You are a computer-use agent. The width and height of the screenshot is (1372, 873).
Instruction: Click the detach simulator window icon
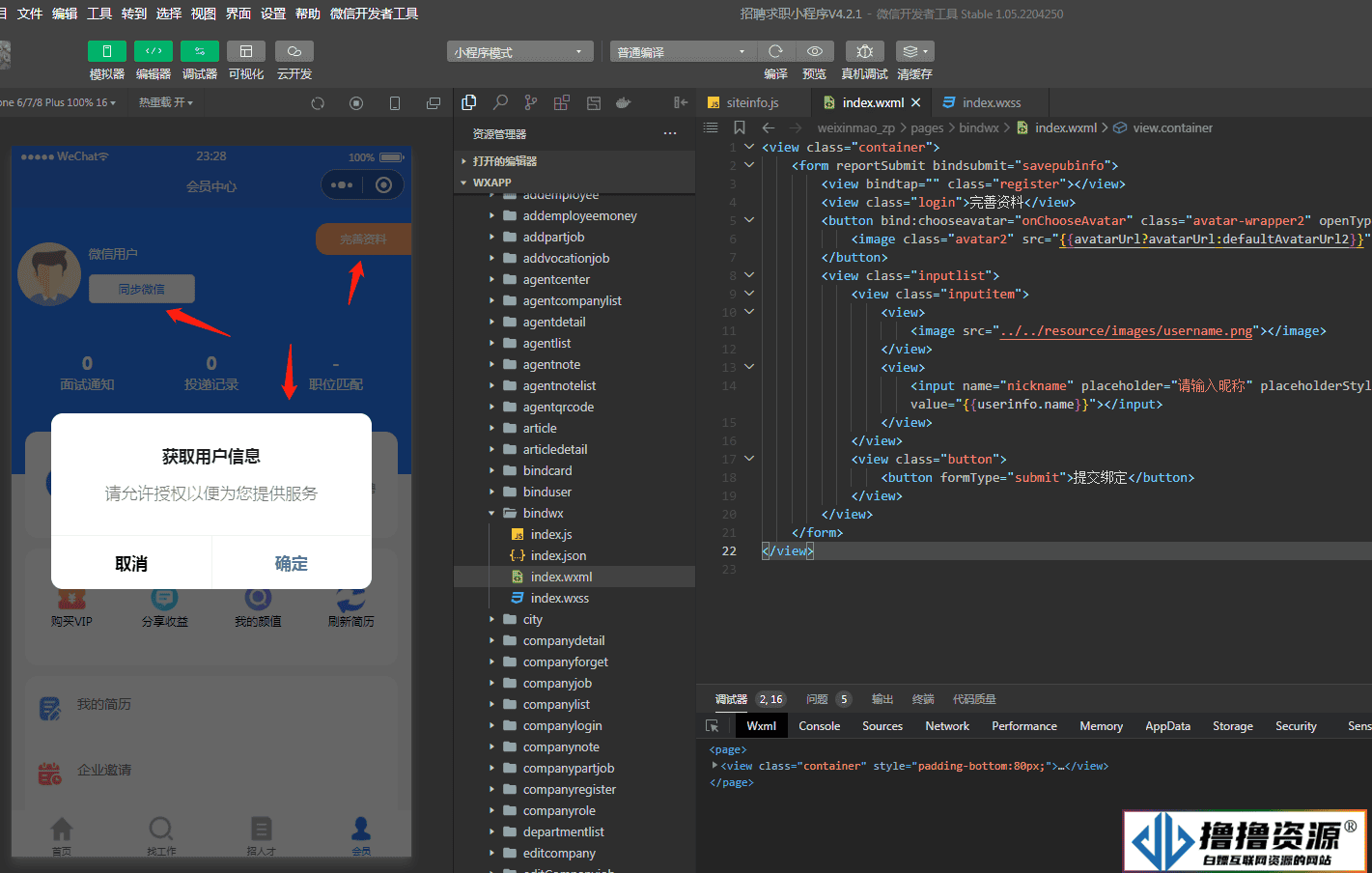pos(434,103)
